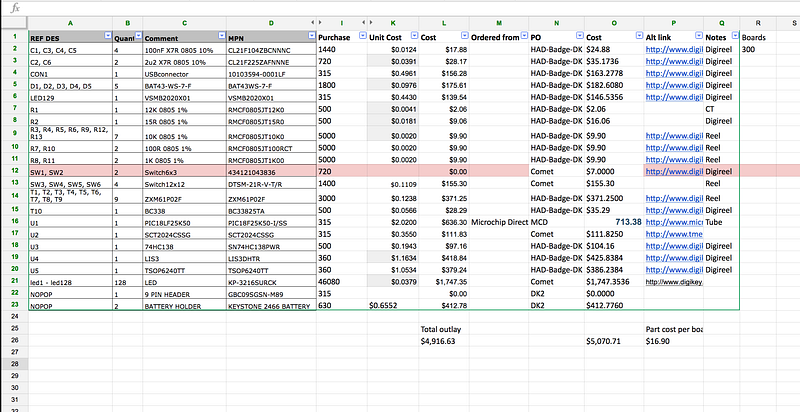
Task: Expand hidden column via arrow after column I
Action: click(x=364, y=23)
